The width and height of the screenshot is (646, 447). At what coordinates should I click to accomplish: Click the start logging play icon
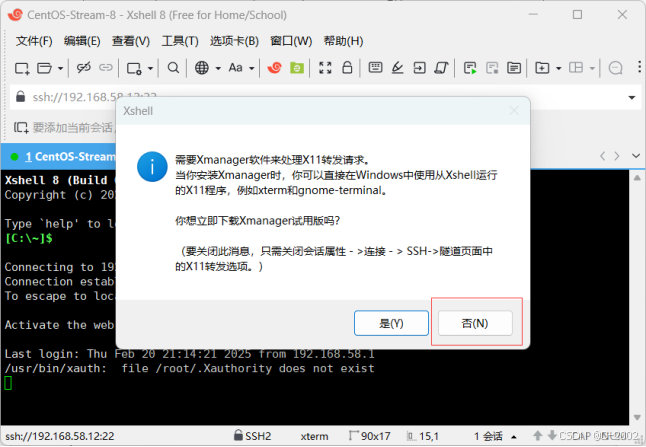coord(470,68)
